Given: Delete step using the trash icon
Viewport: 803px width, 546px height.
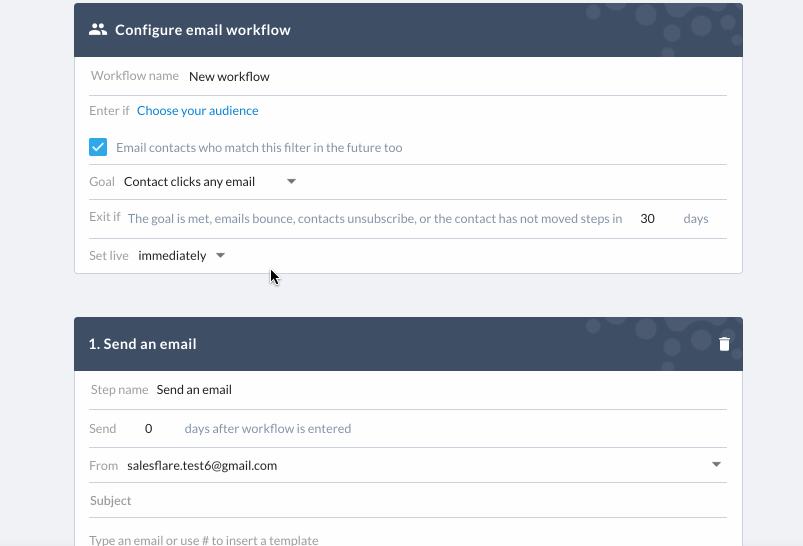Looking at the screenshot, I should (724, 344).
